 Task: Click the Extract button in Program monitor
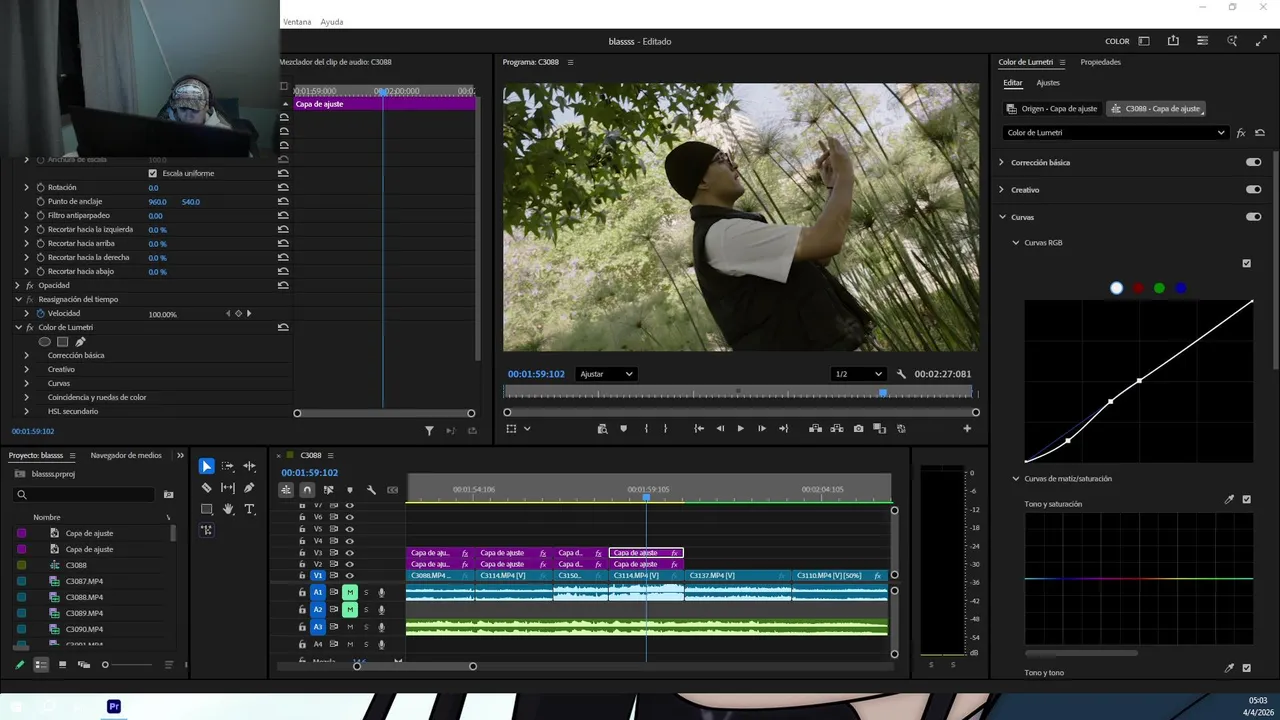pos(837,429)
